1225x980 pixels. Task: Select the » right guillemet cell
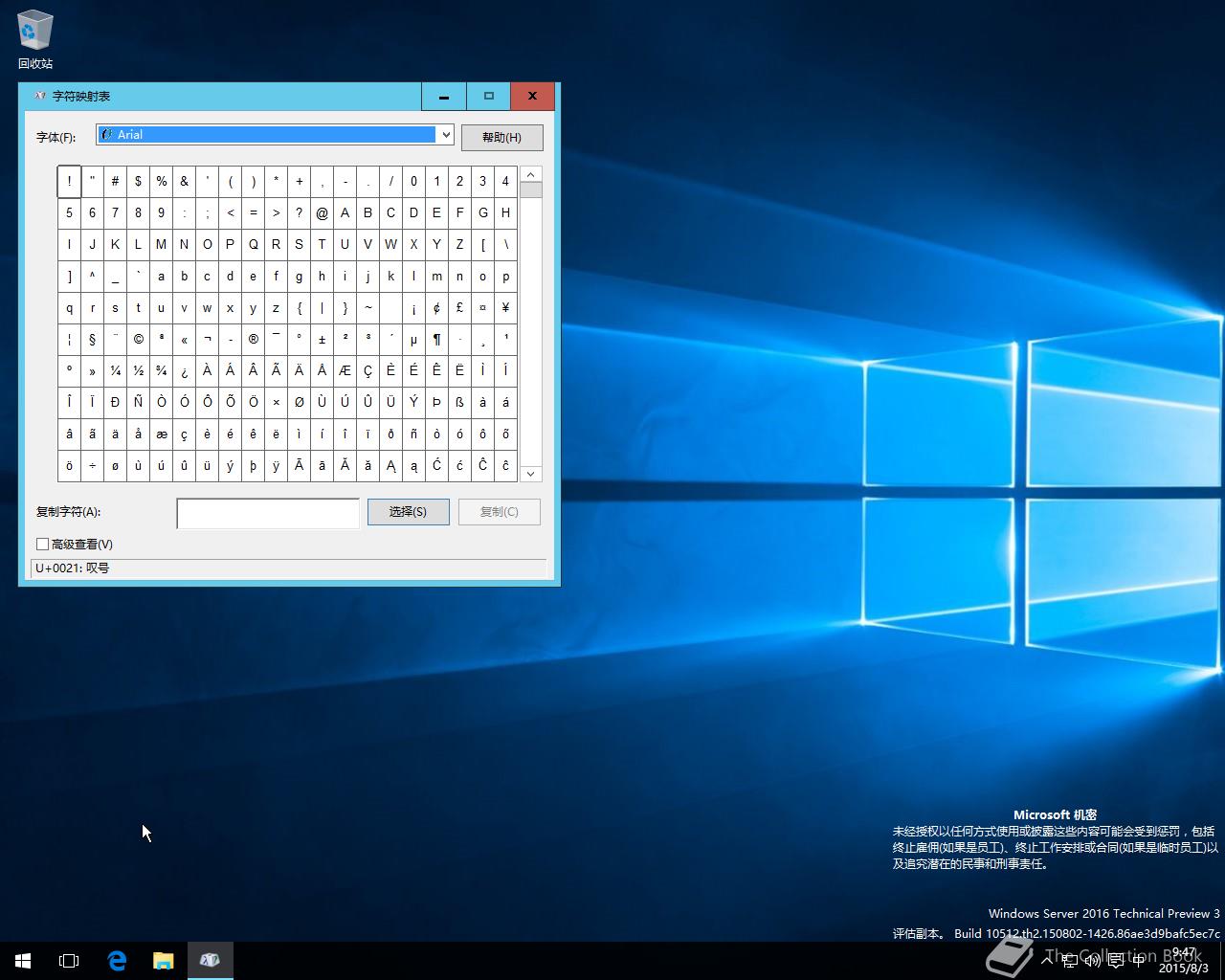(92, 370)
